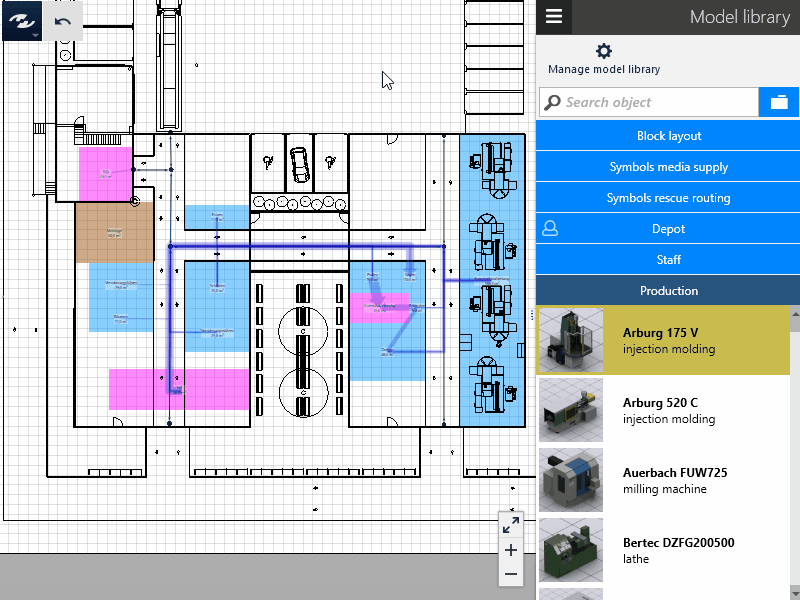Screen dimensions: 800x600
Task: Open the hamburger menu in Model library
Action: tap(554, 17)
